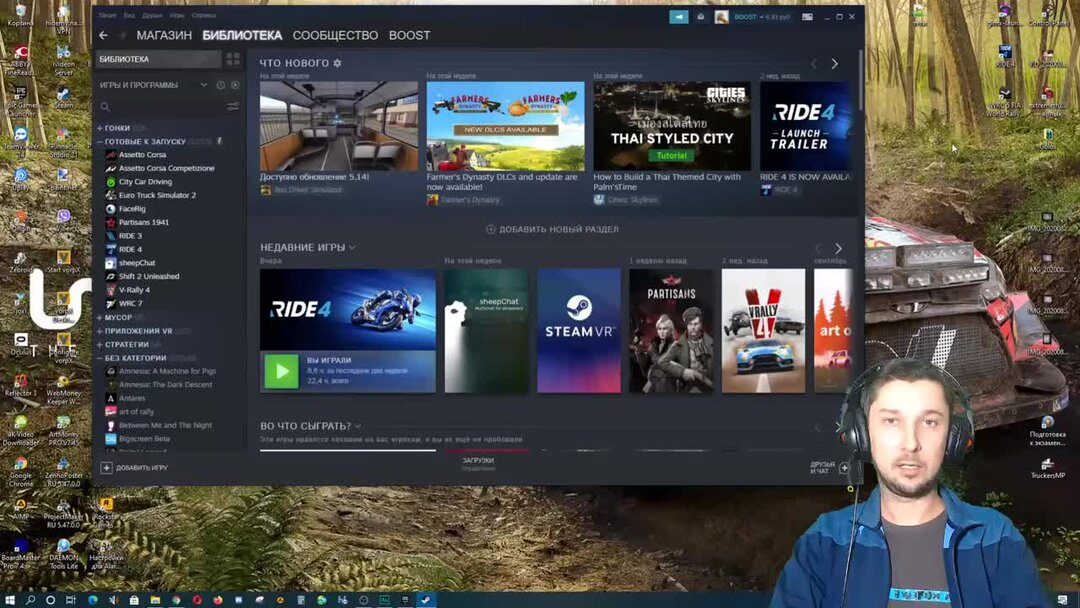1080x608 pixels.
Task: Switch to collections grid view icon
Action: click(x=233, y=59)
